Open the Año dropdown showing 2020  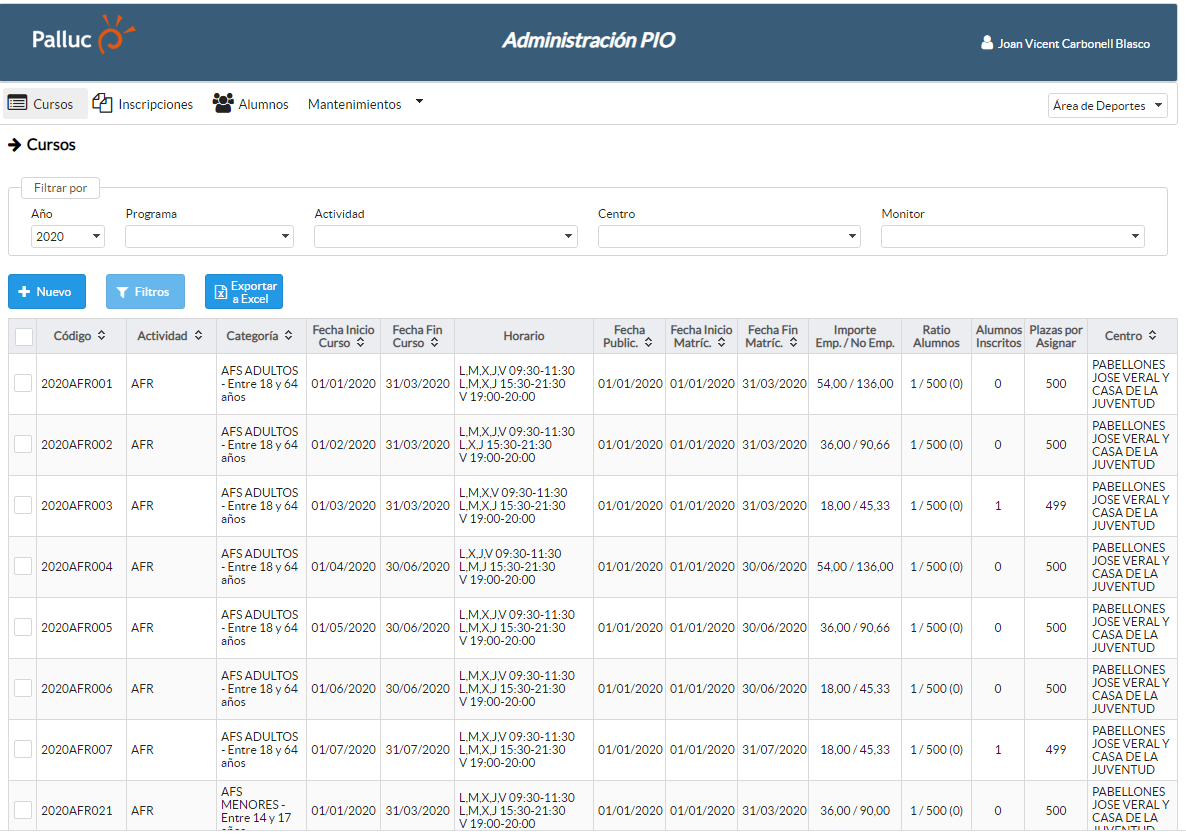(x=68, y=237)
